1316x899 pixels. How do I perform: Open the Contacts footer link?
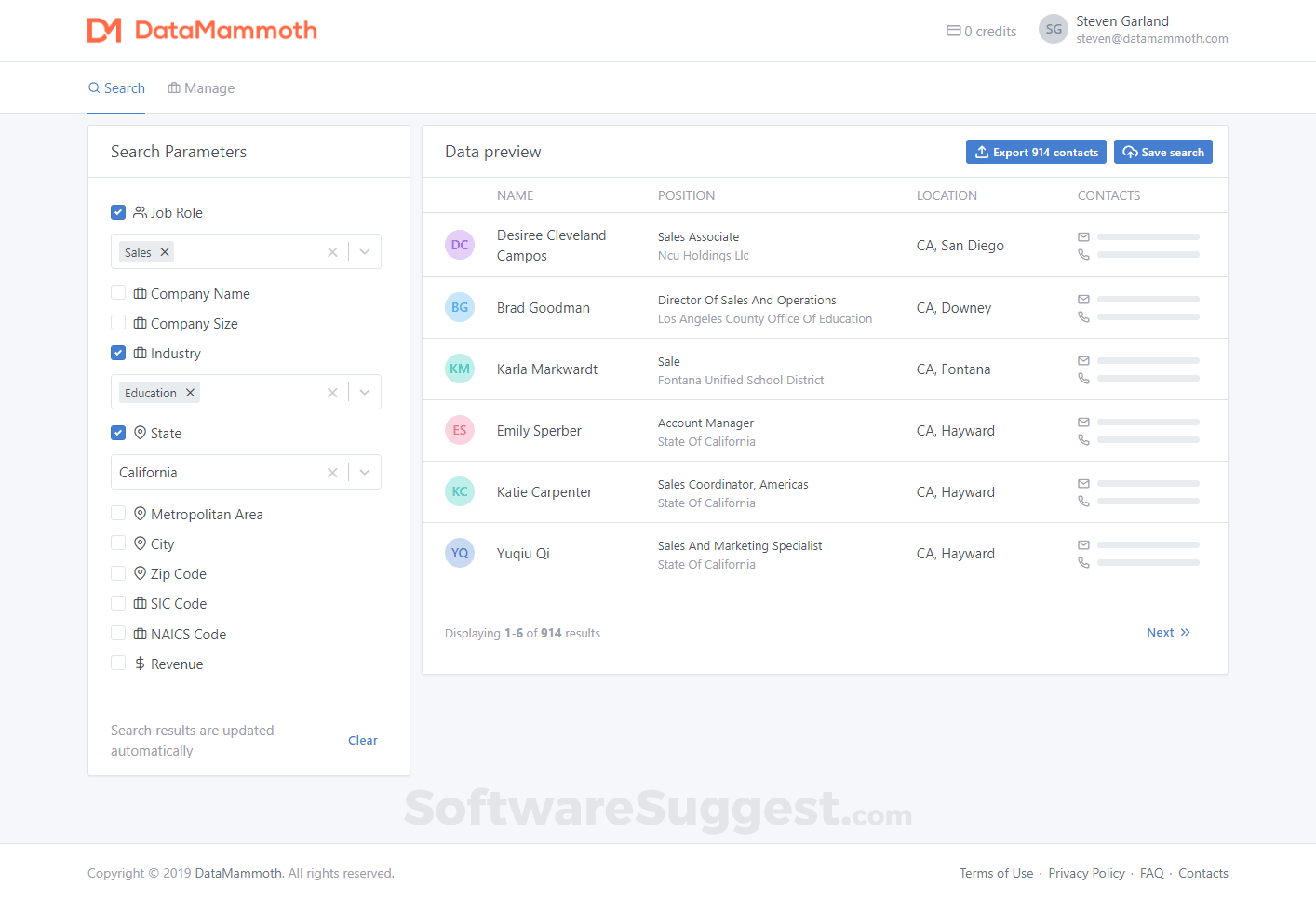pyautogui.click(x=1203, y=873)
